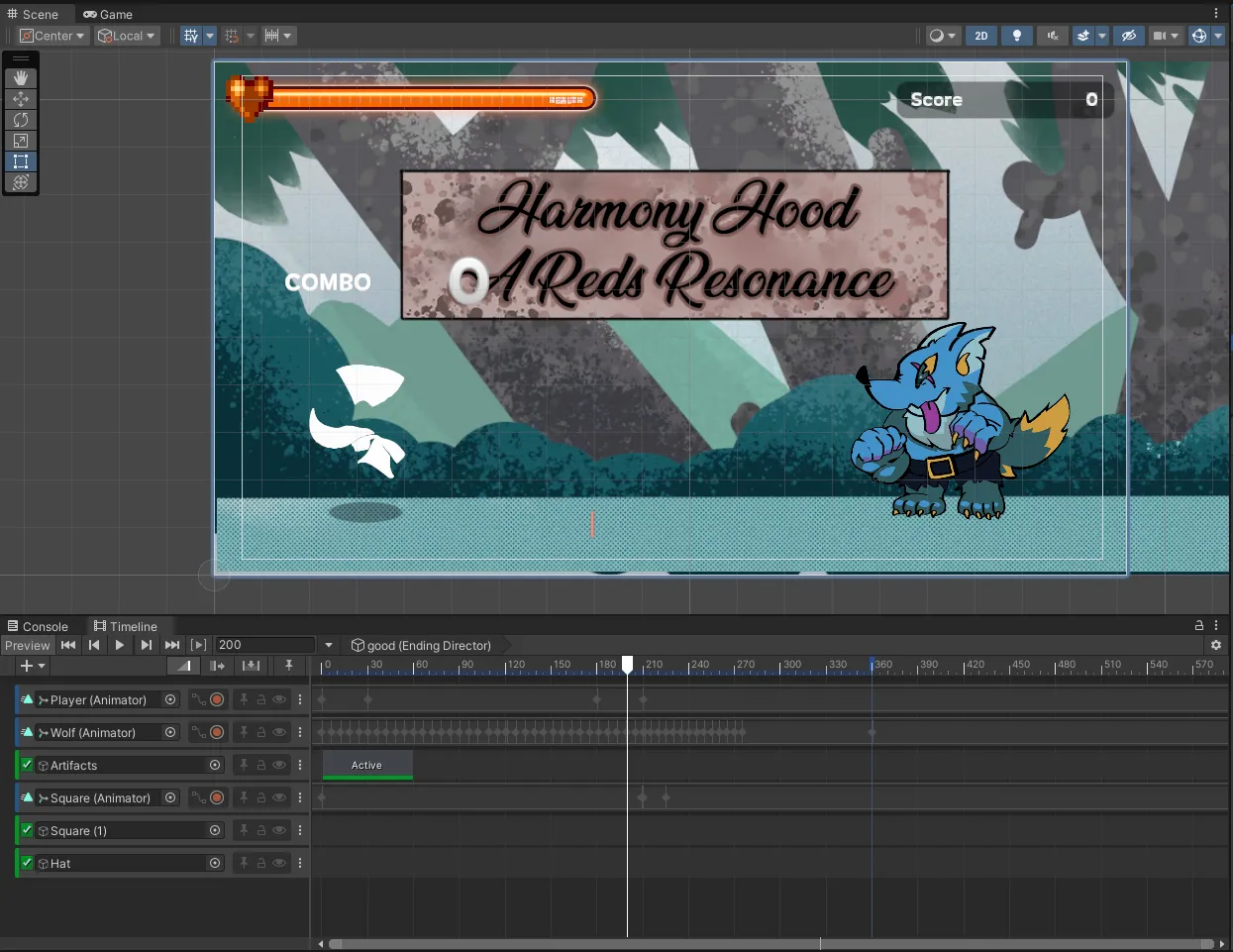Toggle scene gizmos display
The image size is (1233, 952).
coord(1199,36)
